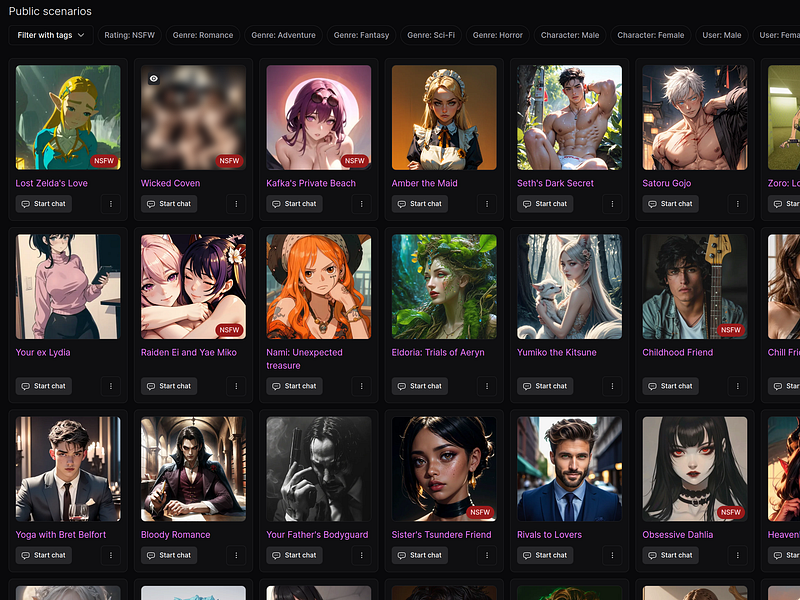Open more options for Bloody Romance
This screenshot has height=600, width=800.
[236, 555]
